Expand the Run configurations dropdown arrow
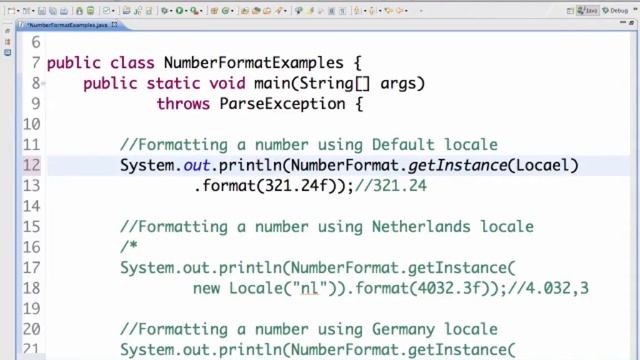Viewport: 640px width, 360px height. (x=186, y=11)
